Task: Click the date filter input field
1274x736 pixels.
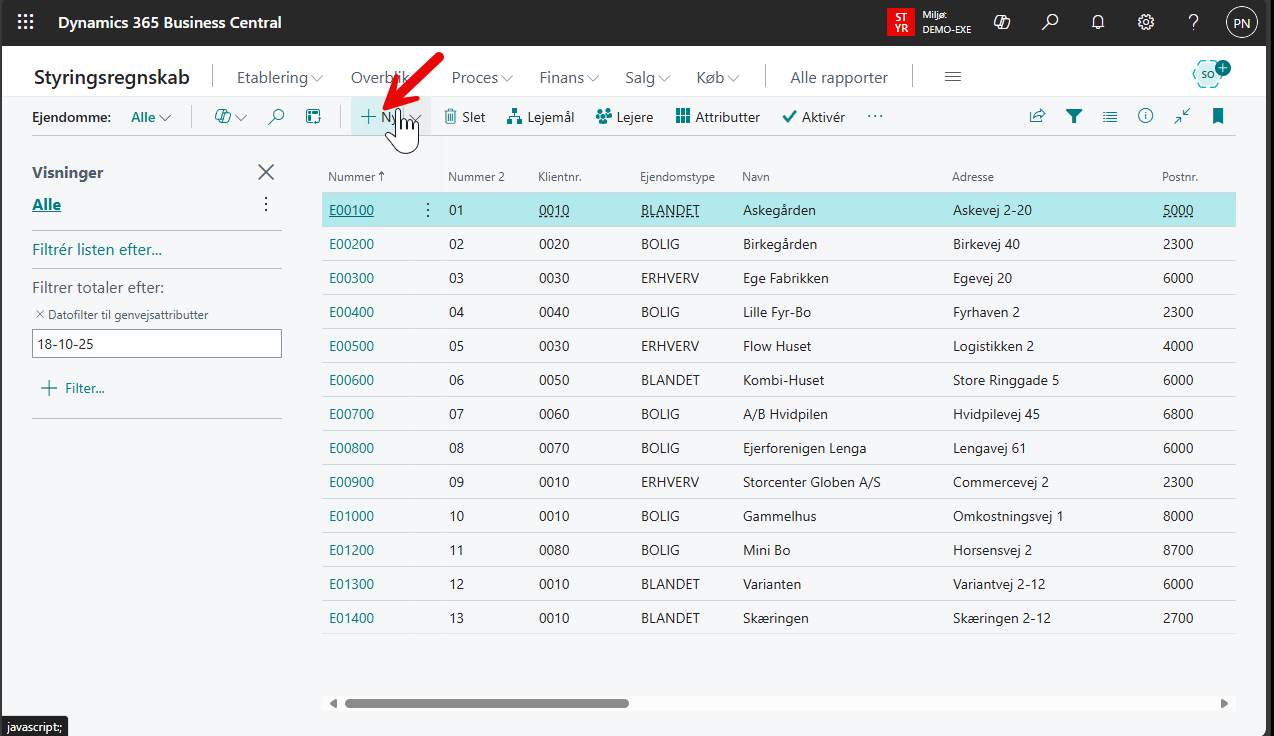Action: [x=157, y=344]
